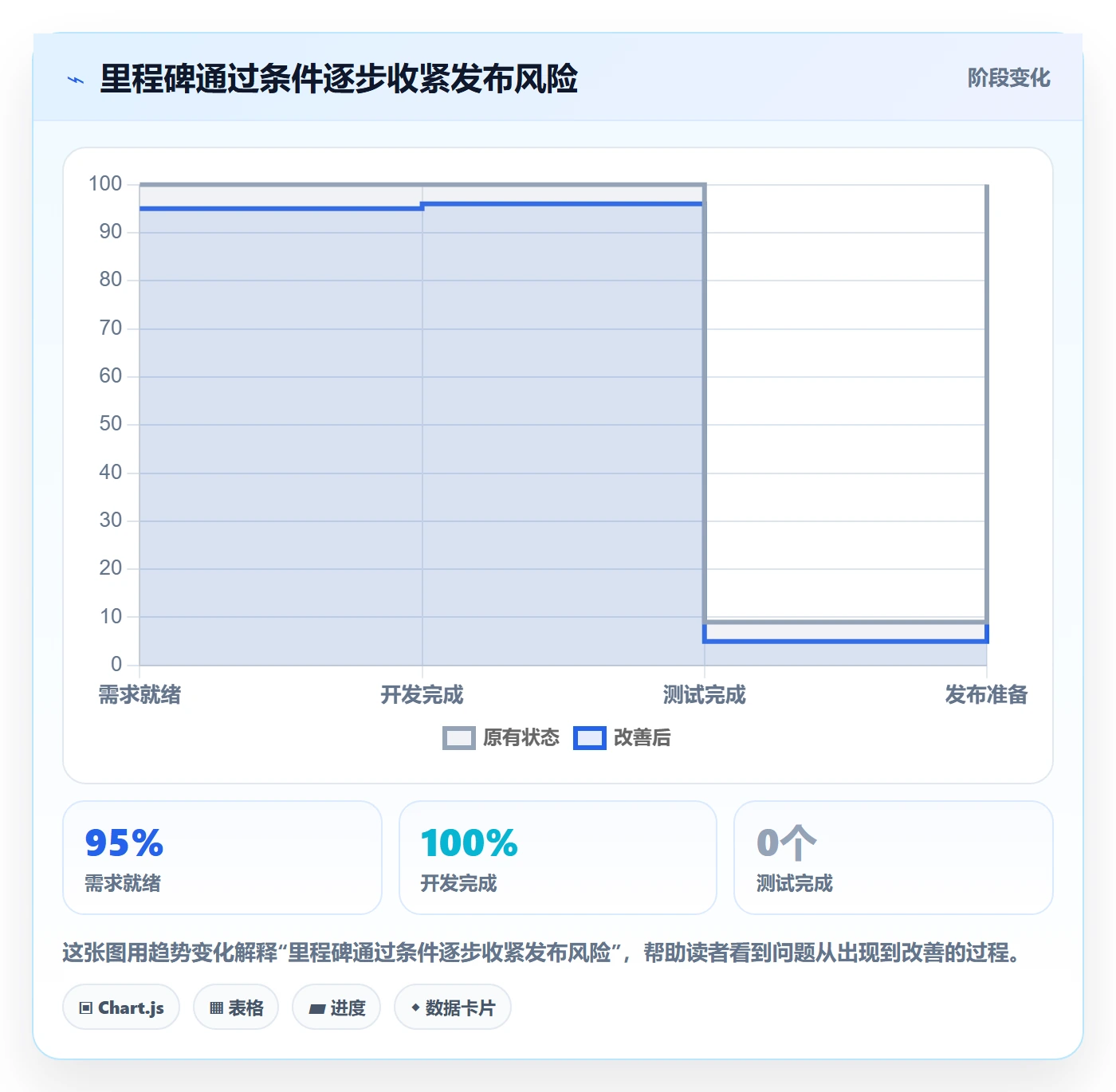This screenshot has height=1092, width=1116.
Task: Click the blue 改善后 legend swatch
Action: (590, 738)
